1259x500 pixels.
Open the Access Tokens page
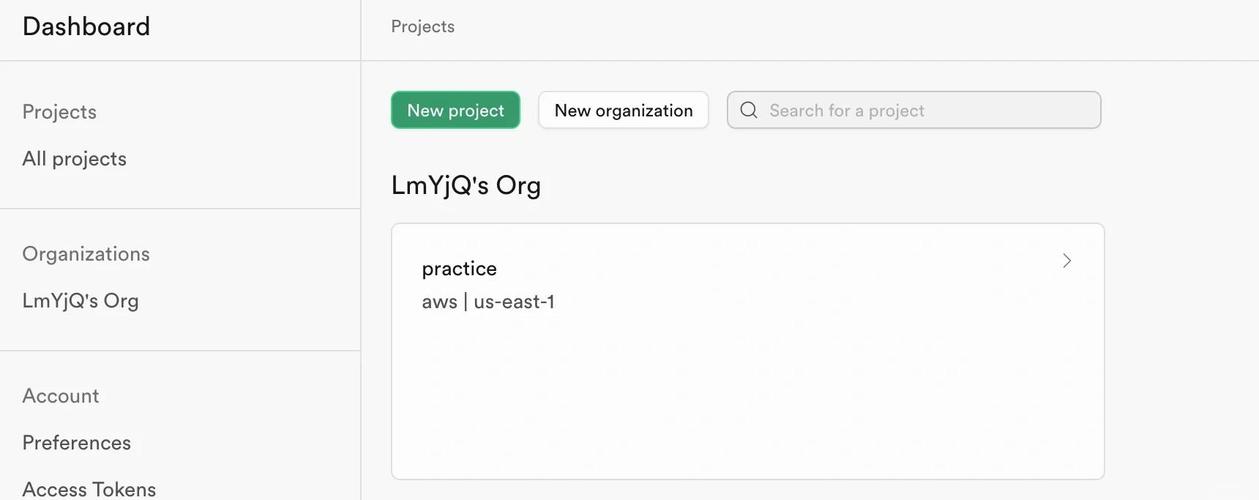tap(89, 489)
